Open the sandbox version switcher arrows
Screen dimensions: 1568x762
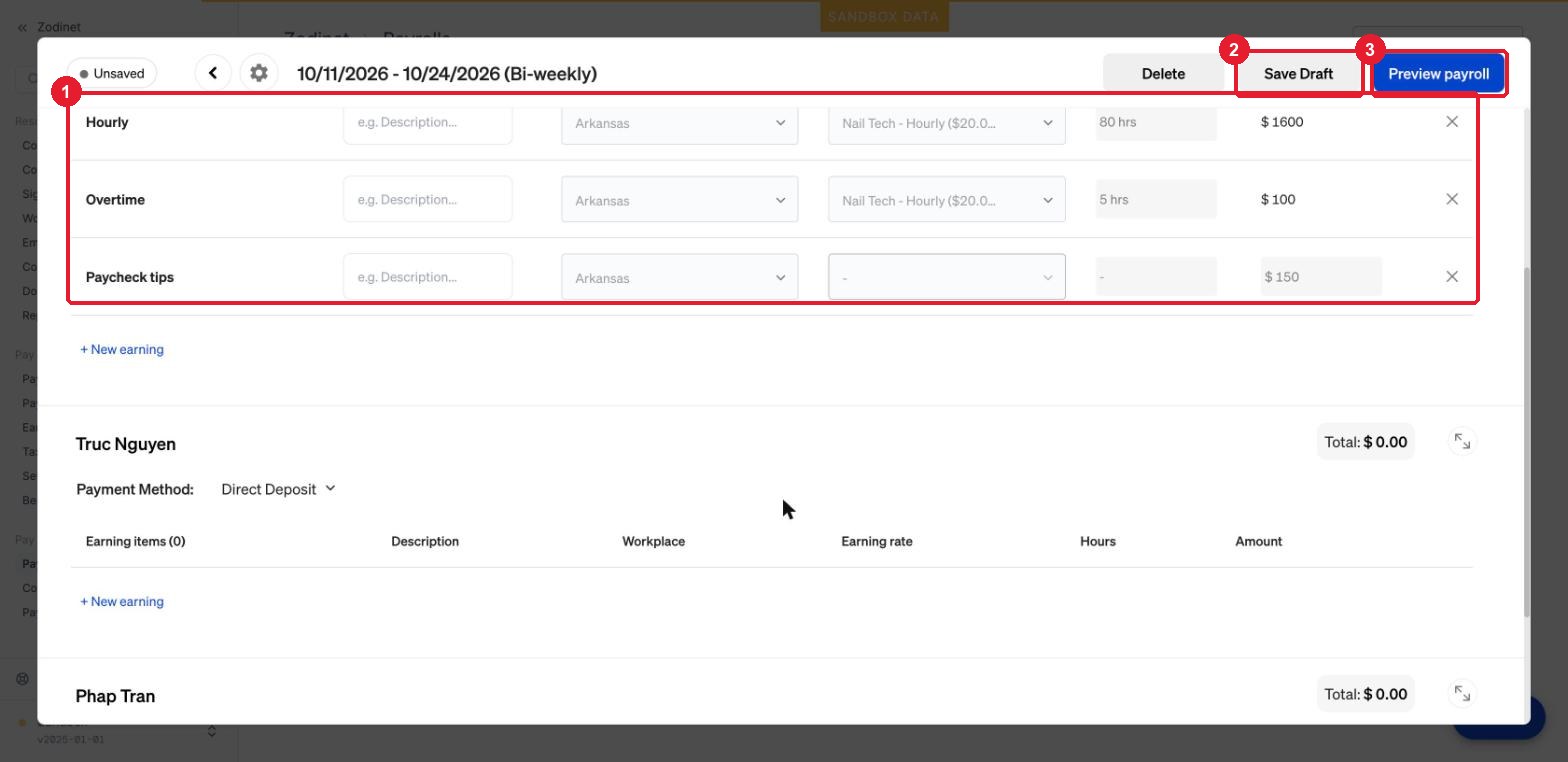click(x=212, y=731)
